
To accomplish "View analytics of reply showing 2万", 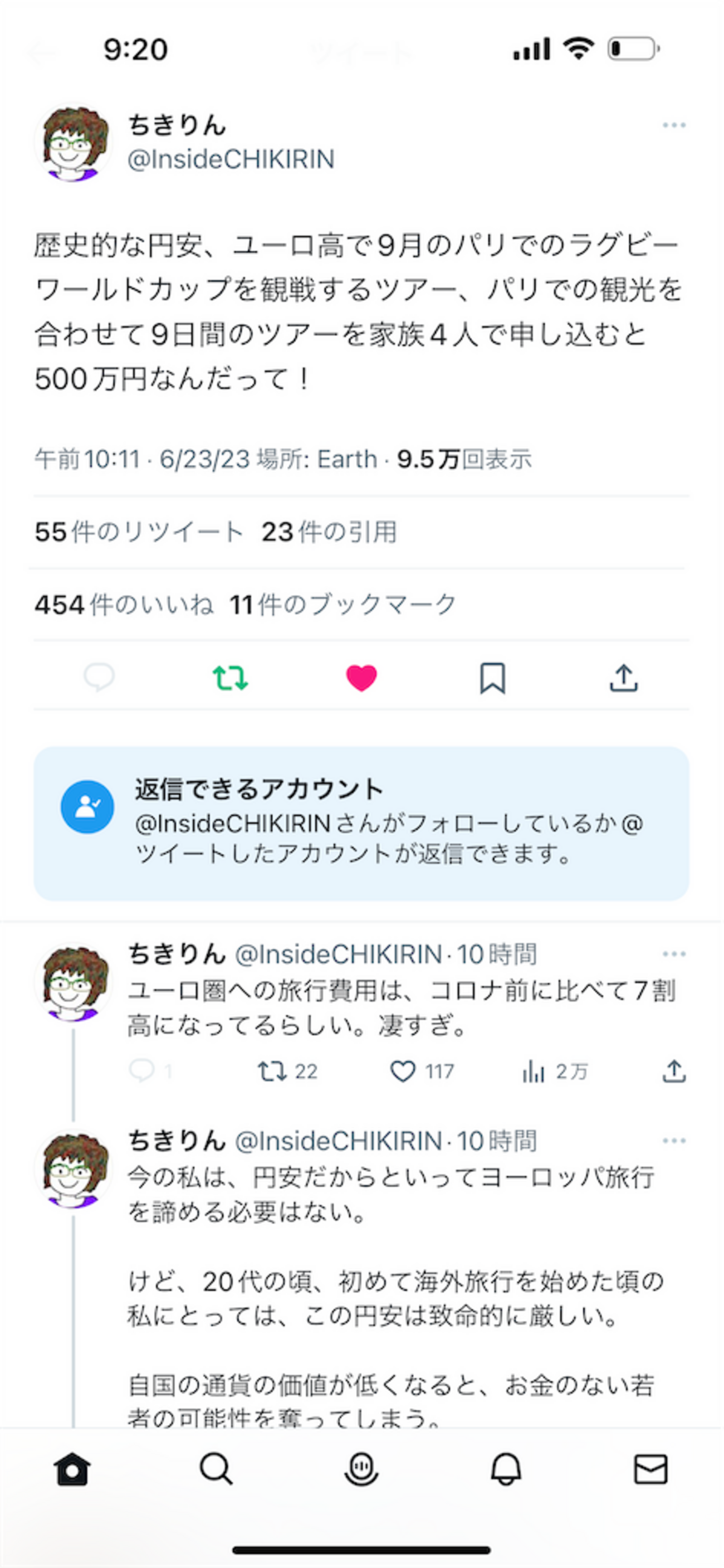I will (534, 1072).
